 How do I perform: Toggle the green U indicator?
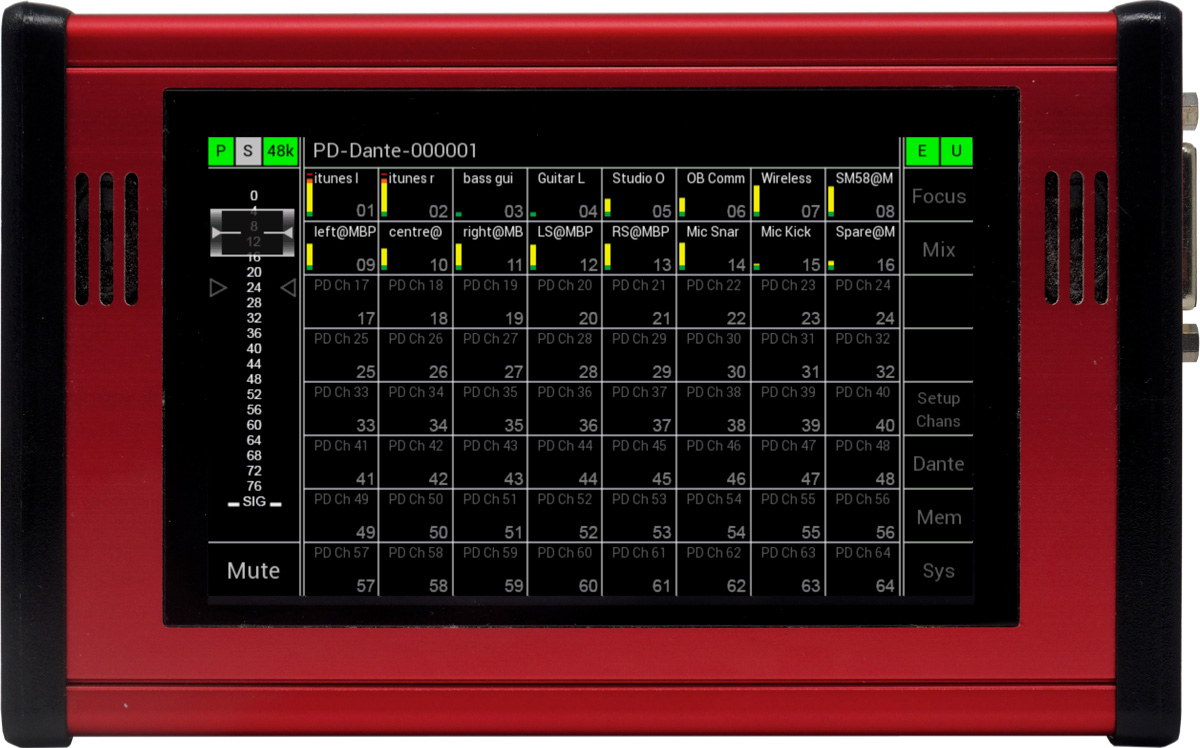pyautogui.click(x=956, y=152)
